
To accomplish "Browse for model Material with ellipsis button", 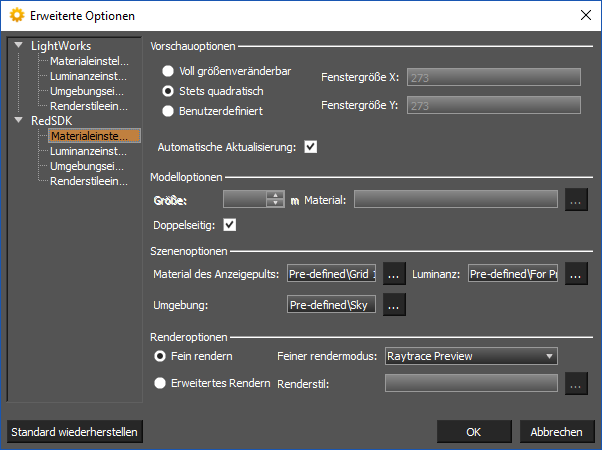I will pos(574,199).
